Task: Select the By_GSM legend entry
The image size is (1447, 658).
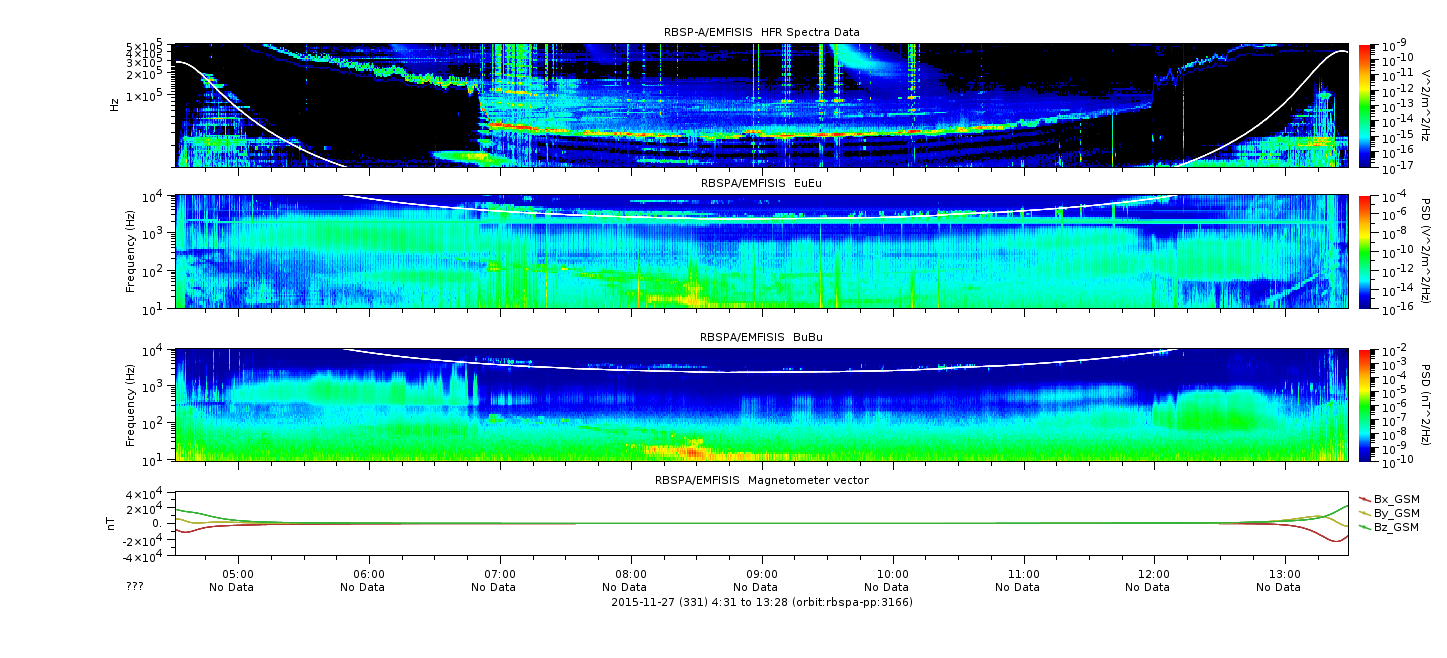Action: [x=1395, y=512]
